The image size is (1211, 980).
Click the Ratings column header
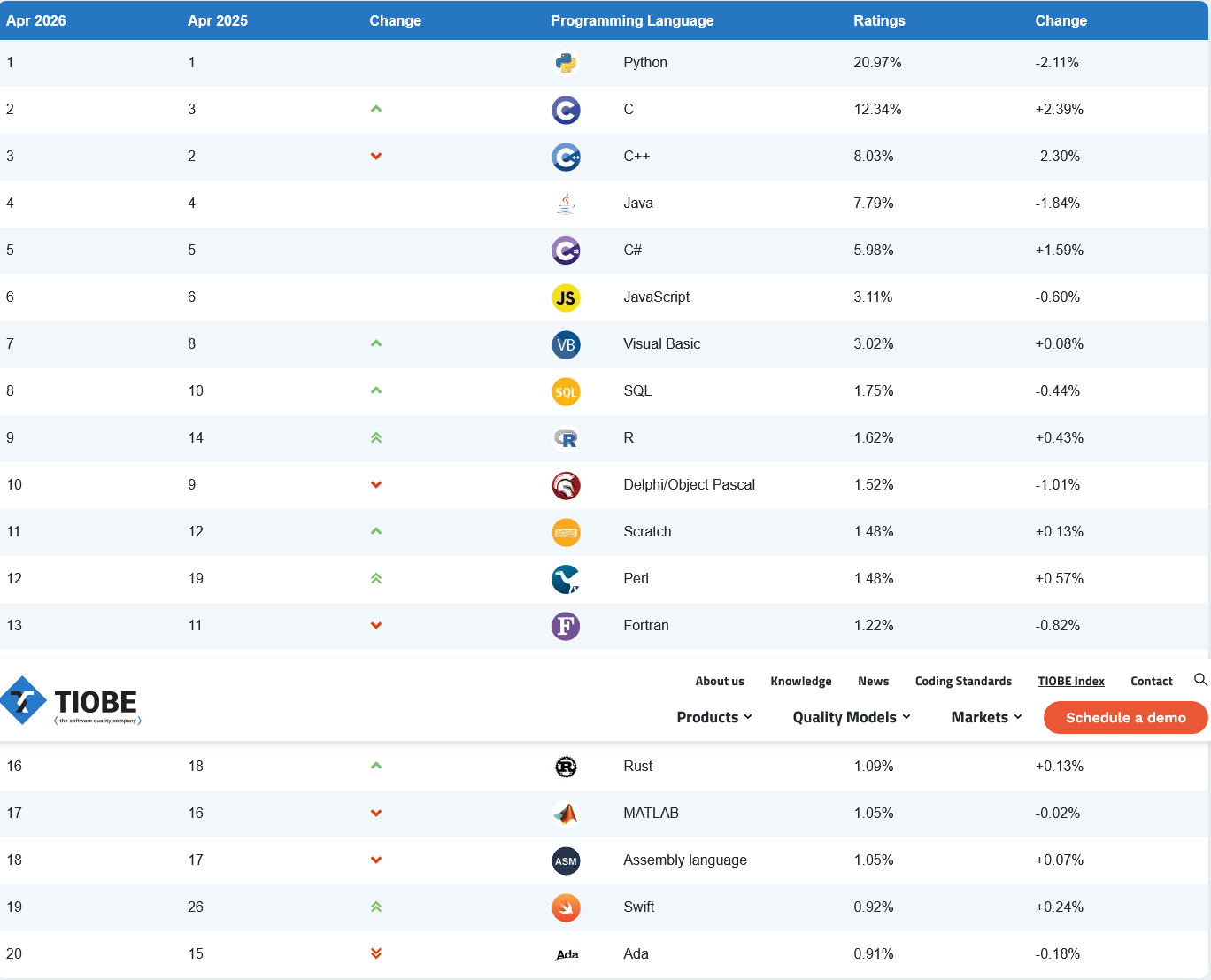pyautogui.click(x=879, y=20)
